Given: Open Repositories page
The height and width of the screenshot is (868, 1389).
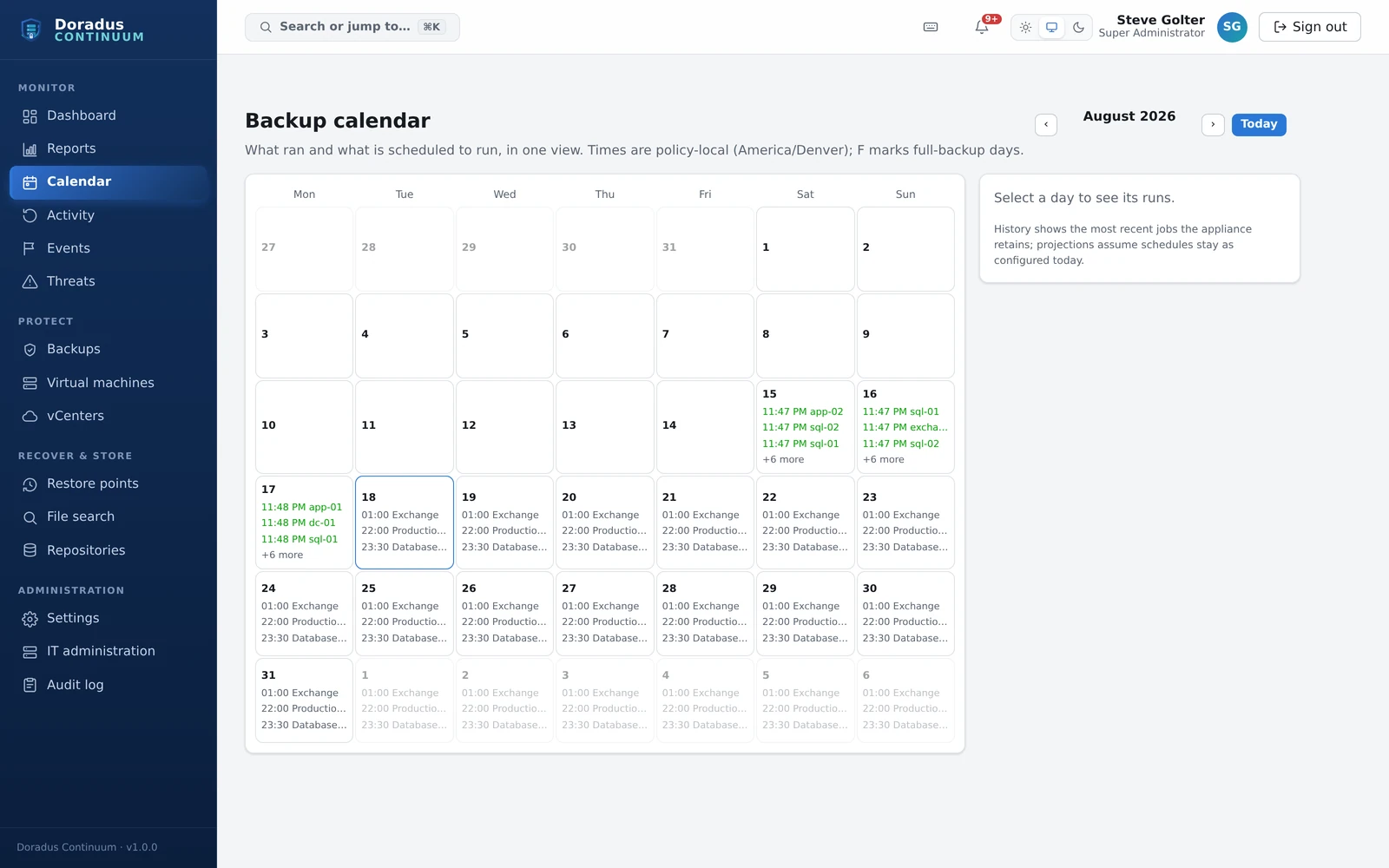Looking at the screenshot, I should tap(109, 550).
